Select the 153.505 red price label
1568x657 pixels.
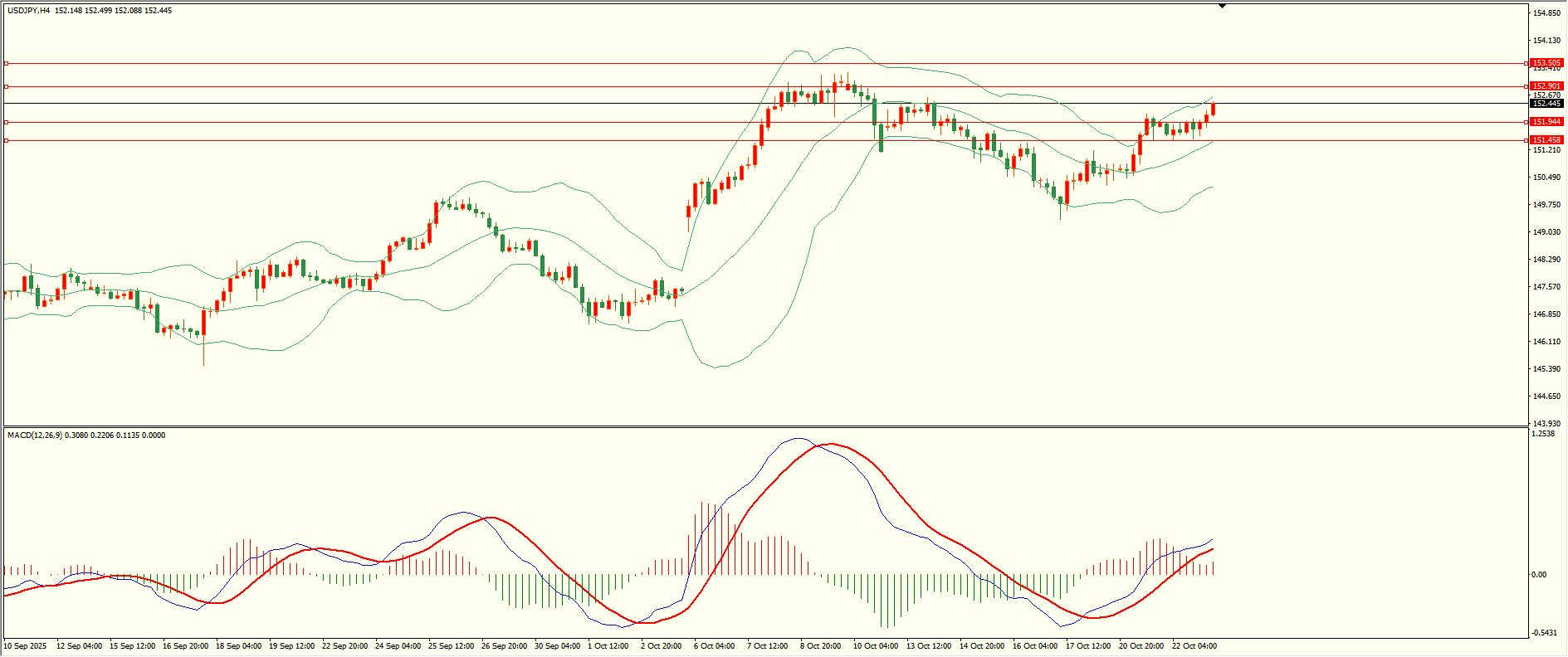coord(1546,63)
